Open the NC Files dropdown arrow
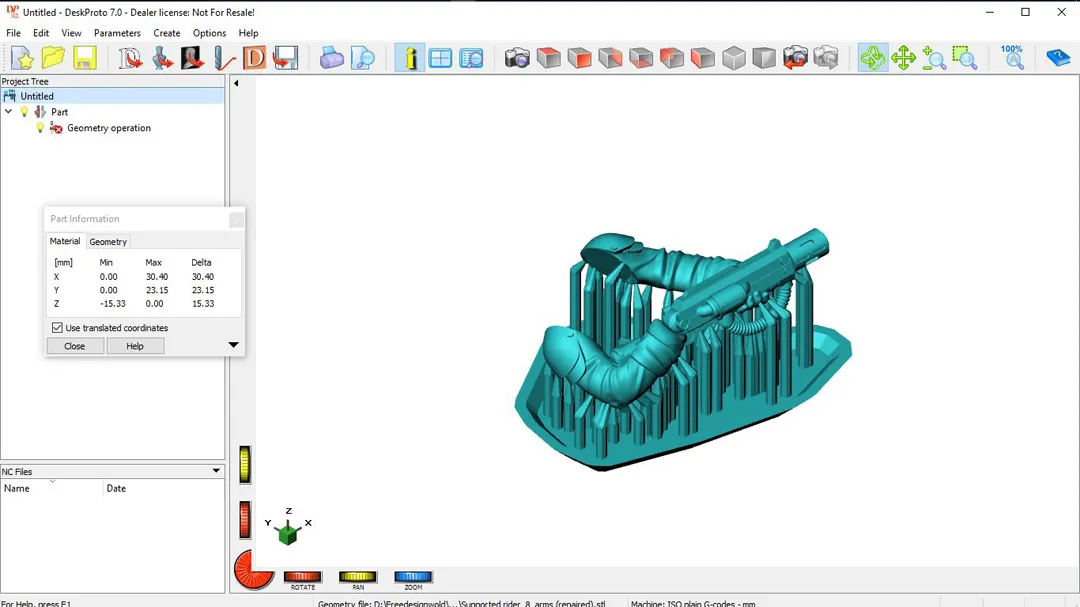 point(216,471)
